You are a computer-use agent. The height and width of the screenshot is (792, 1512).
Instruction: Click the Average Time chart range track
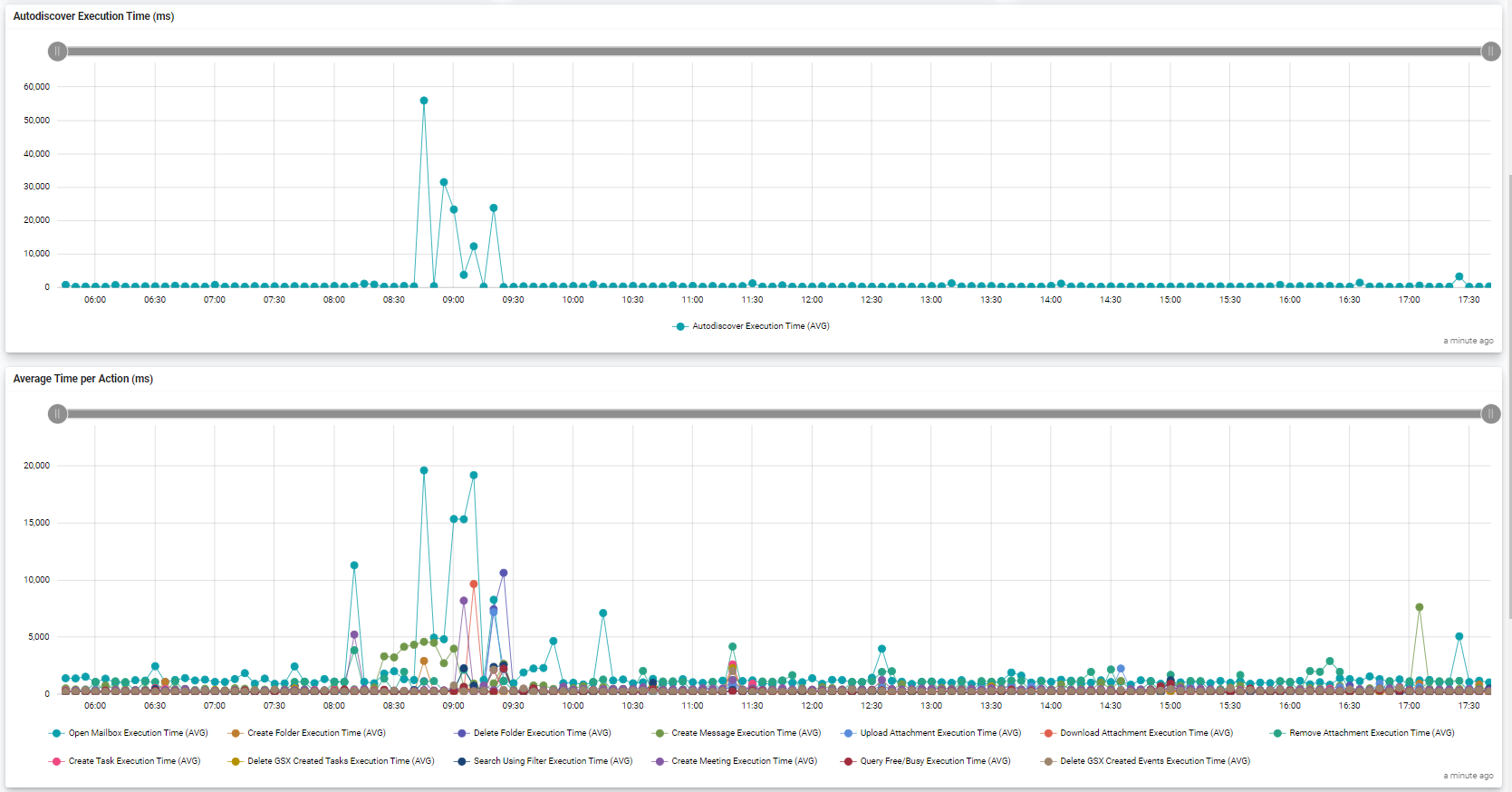pyautogui.click(x=774, y=414)
